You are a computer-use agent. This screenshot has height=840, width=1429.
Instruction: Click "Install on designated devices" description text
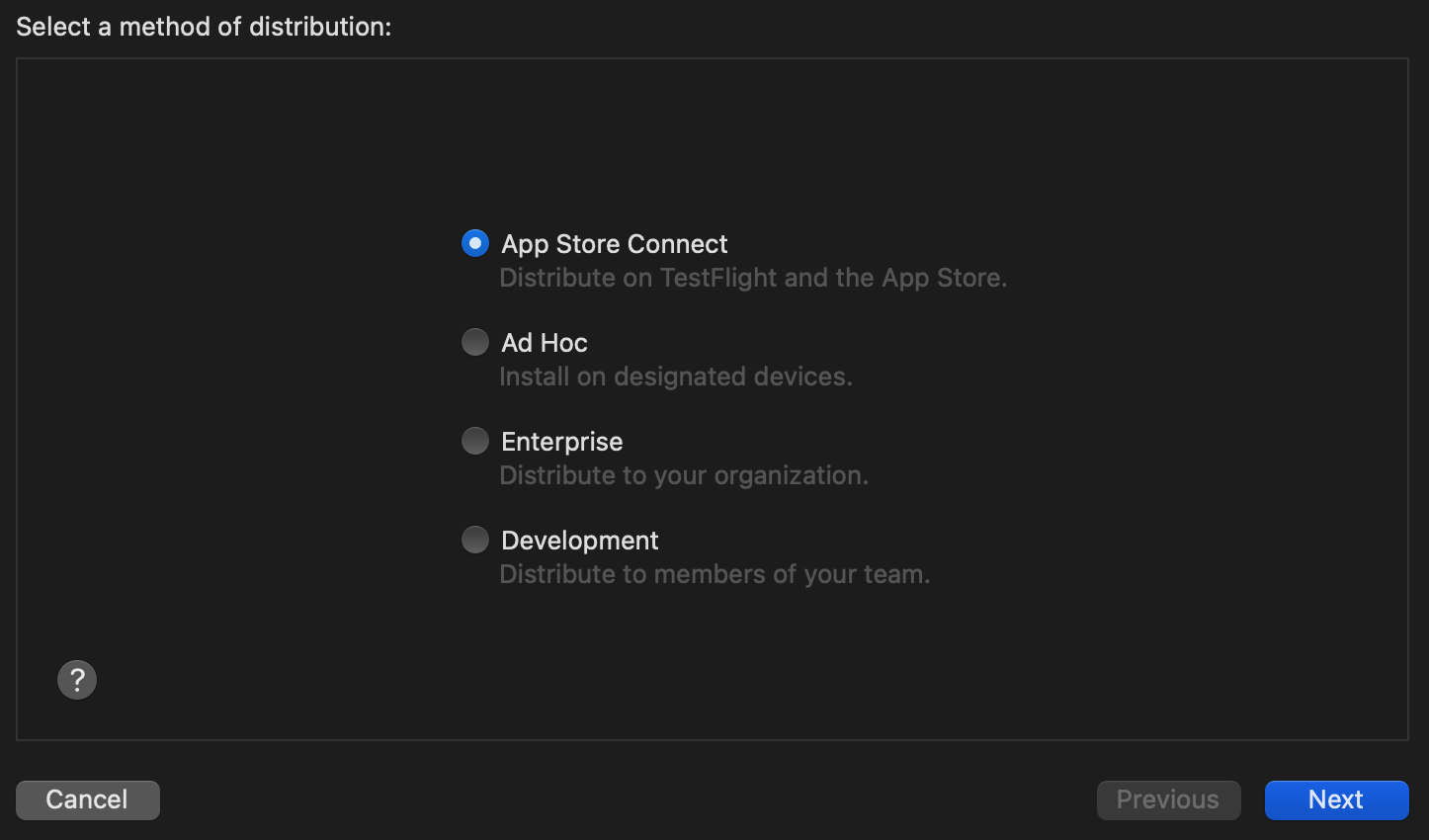[675, 377]
